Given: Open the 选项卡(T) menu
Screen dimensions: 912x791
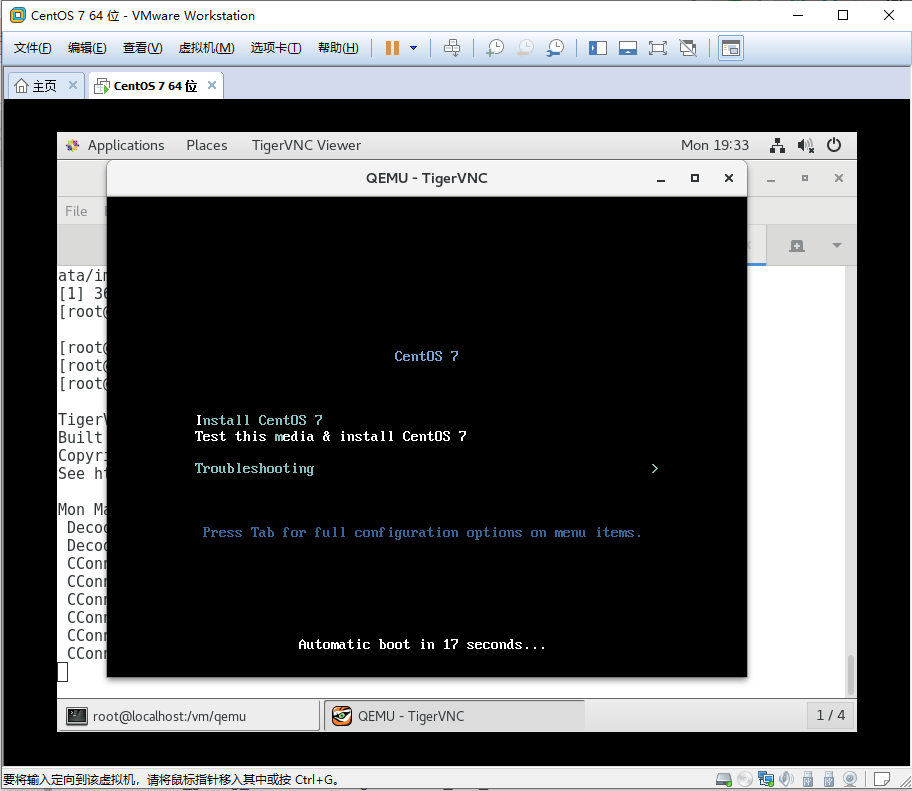Looking at the screenshot, I should 276,48.
